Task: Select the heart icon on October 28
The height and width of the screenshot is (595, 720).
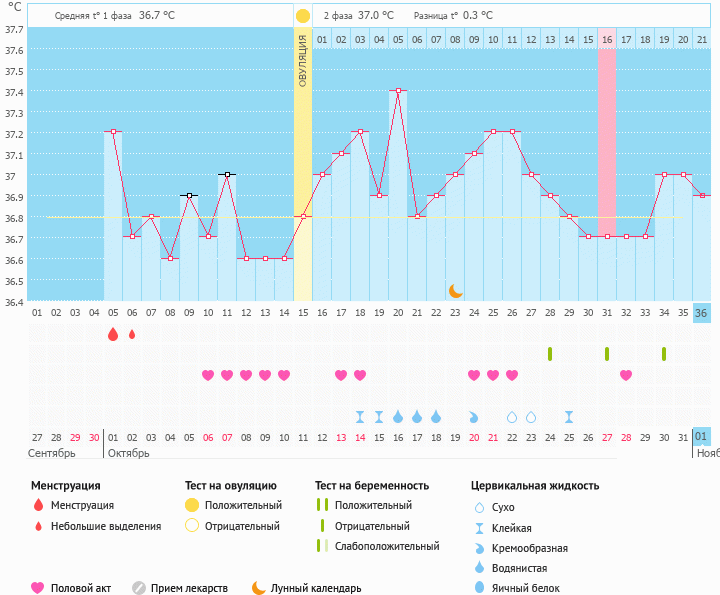Action: tap(626, 375)
